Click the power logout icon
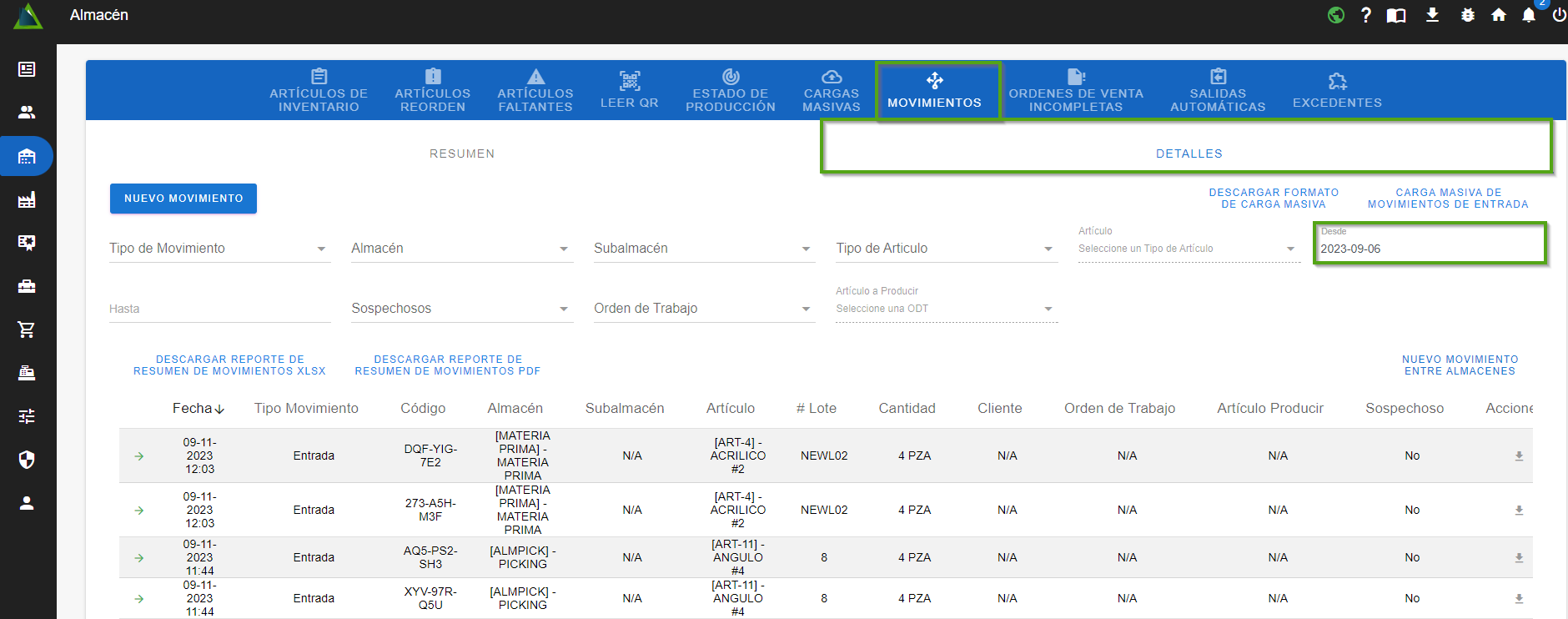 [1558, 15]
